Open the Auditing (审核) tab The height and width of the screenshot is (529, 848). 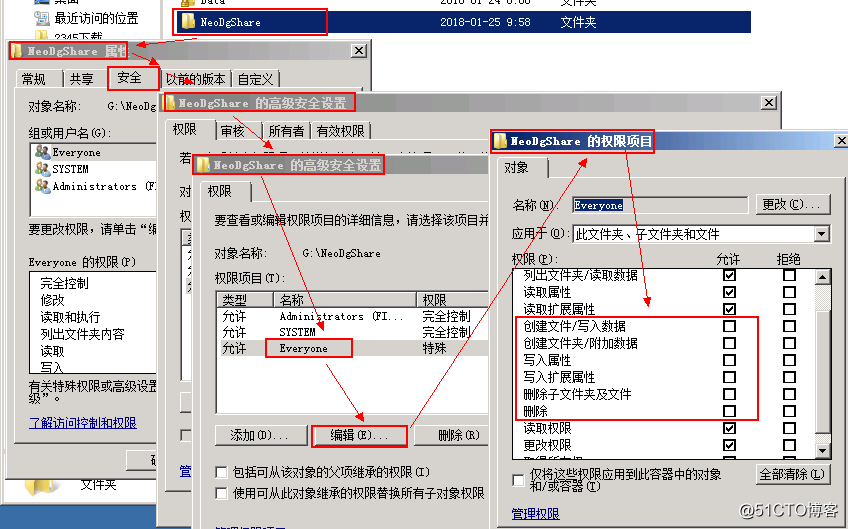coord(233,131)
